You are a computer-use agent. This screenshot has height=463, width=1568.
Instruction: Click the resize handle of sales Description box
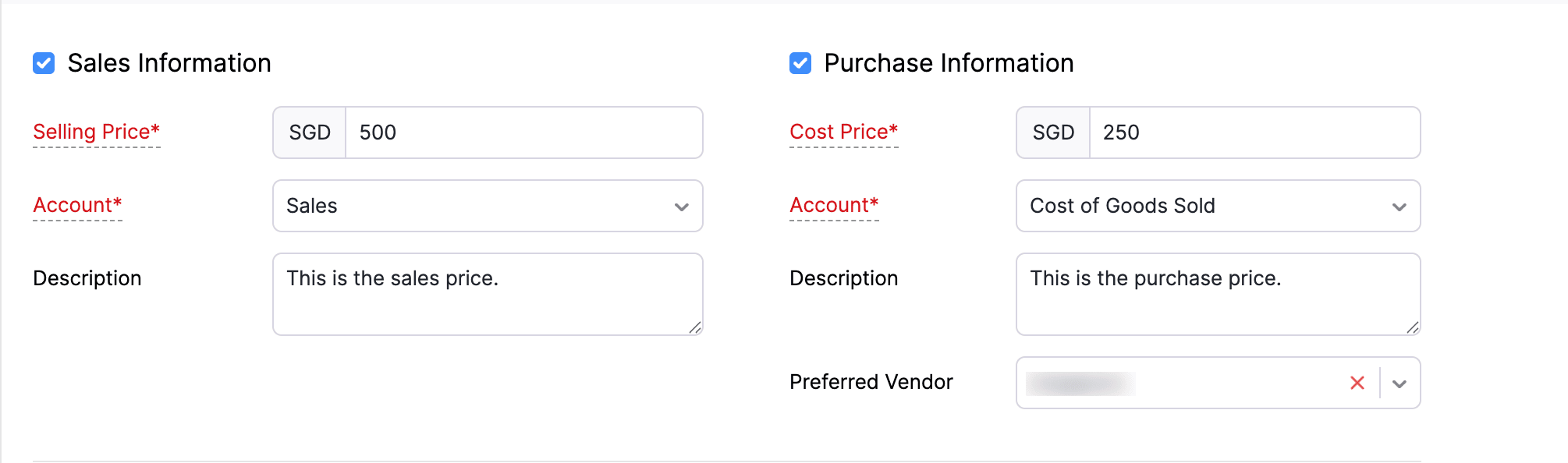(695, 328)
